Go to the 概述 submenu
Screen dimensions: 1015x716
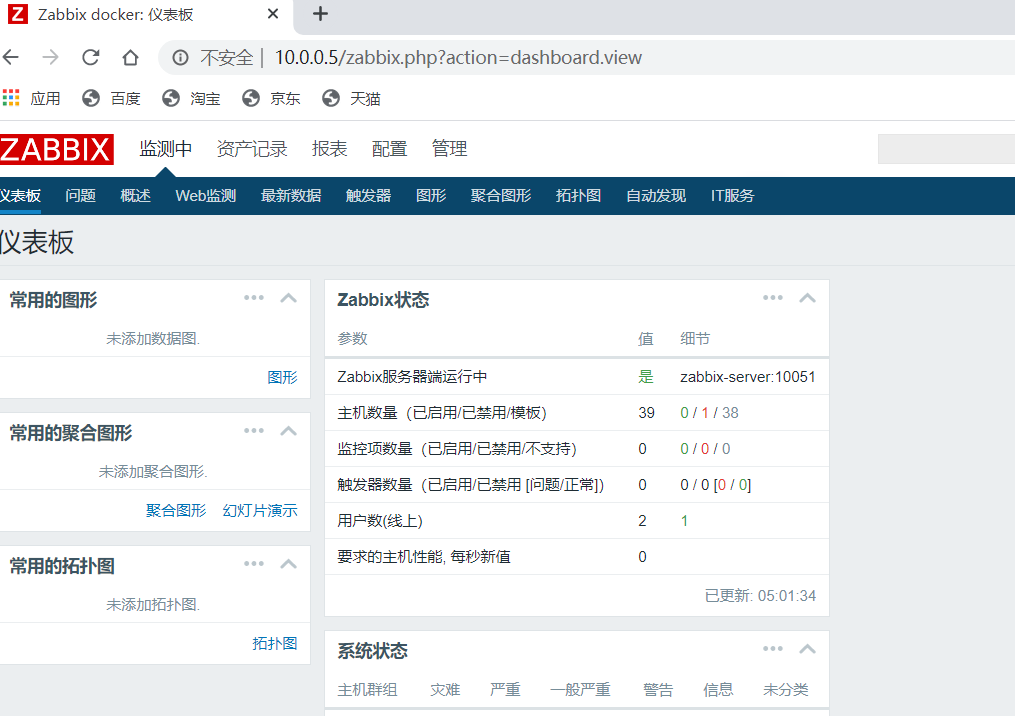[x=135, y=196]
